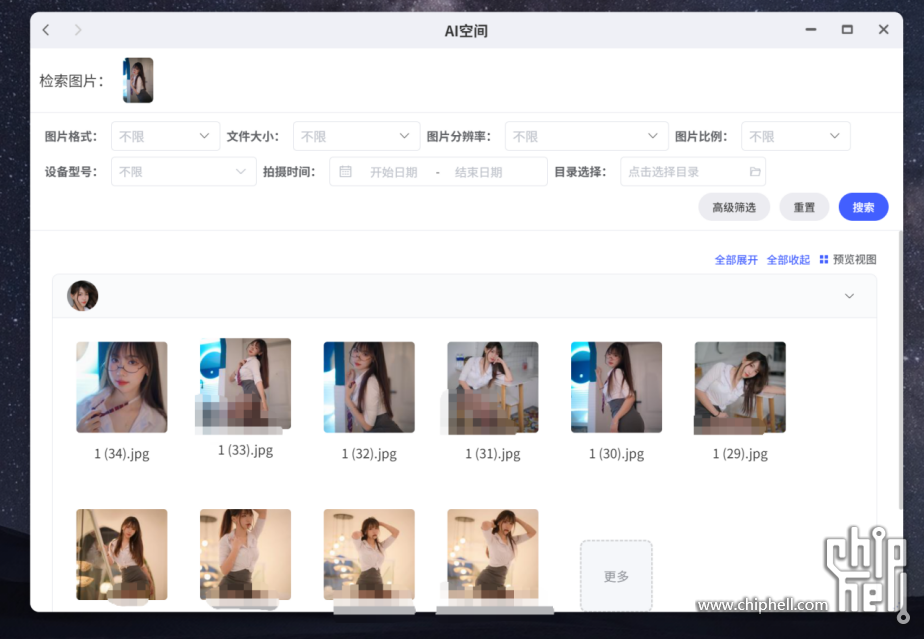Click the search image thumbnail at top

[x=138, y=80]
